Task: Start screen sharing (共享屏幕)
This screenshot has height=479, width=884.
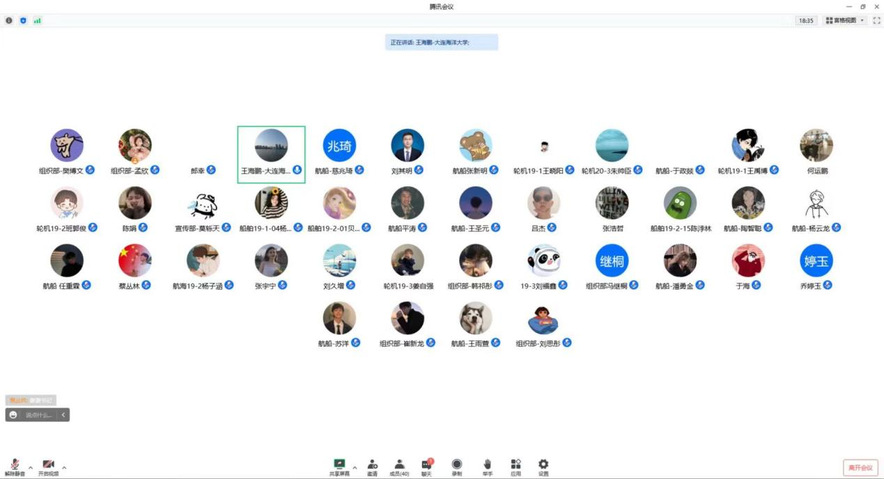Action: 339,466
